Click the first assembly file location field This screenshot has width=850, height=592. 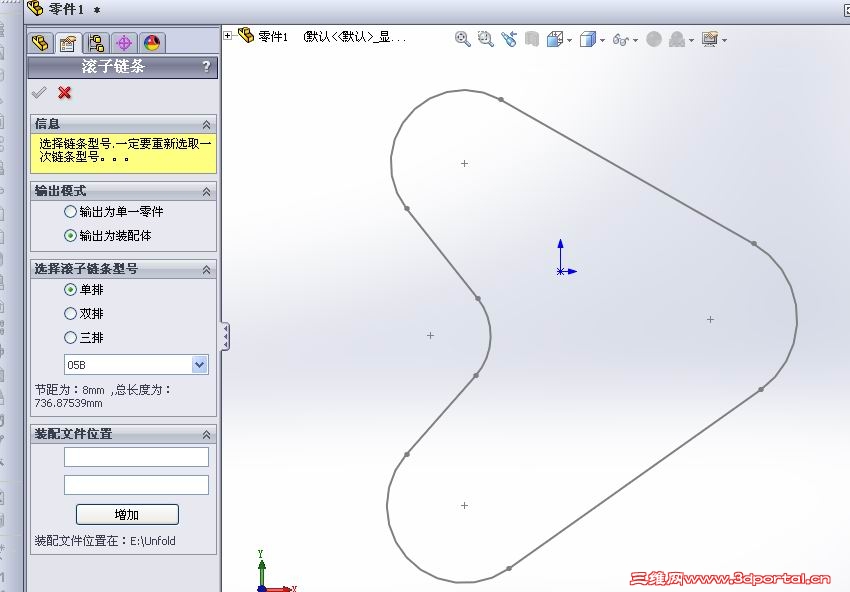pos(136,457)
